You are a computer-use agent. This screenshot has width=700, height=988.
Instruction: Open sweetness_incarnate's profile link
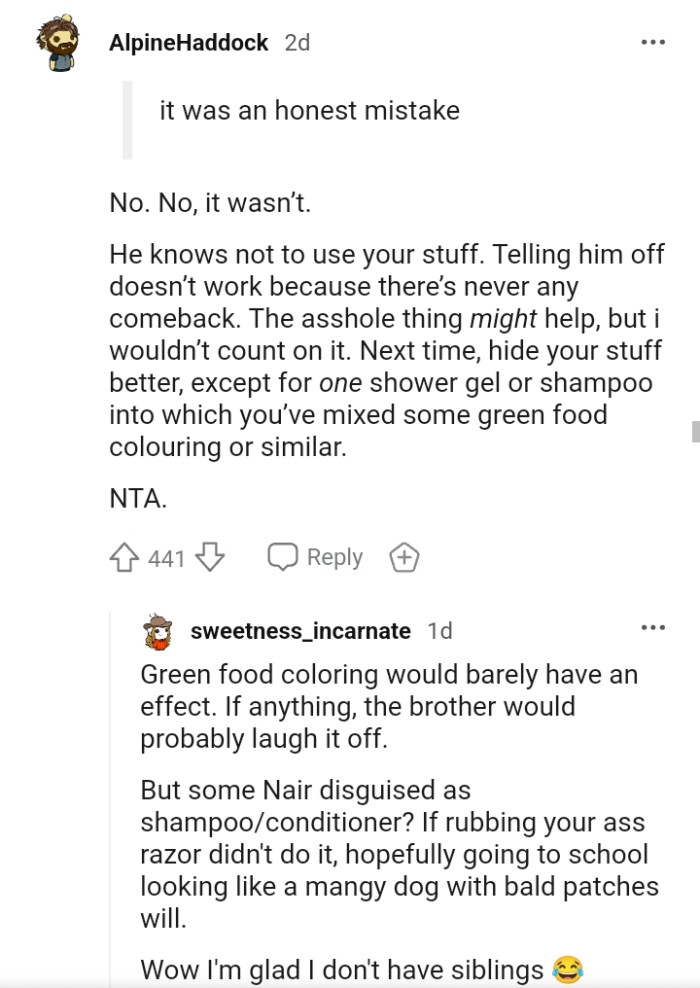(298, 630)
